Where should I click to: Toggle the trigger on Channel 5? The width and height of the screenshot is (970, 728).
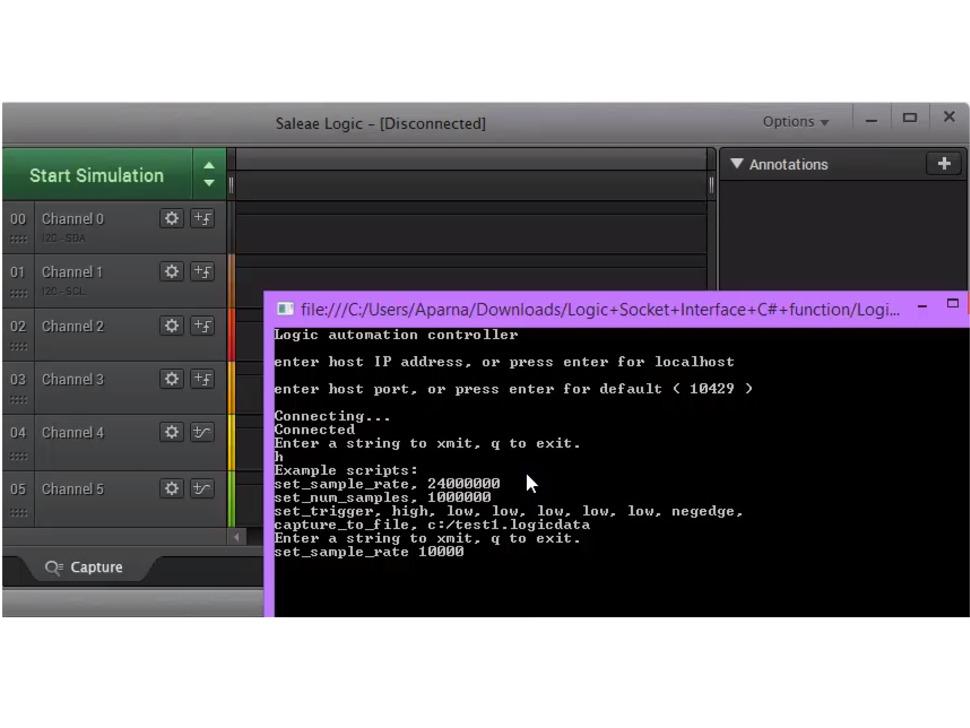pyautogui.click(x=202, y=488)
